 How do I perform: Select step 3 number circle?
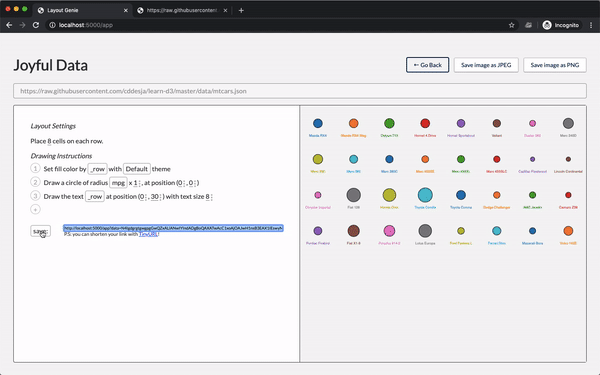click(35, 196)
